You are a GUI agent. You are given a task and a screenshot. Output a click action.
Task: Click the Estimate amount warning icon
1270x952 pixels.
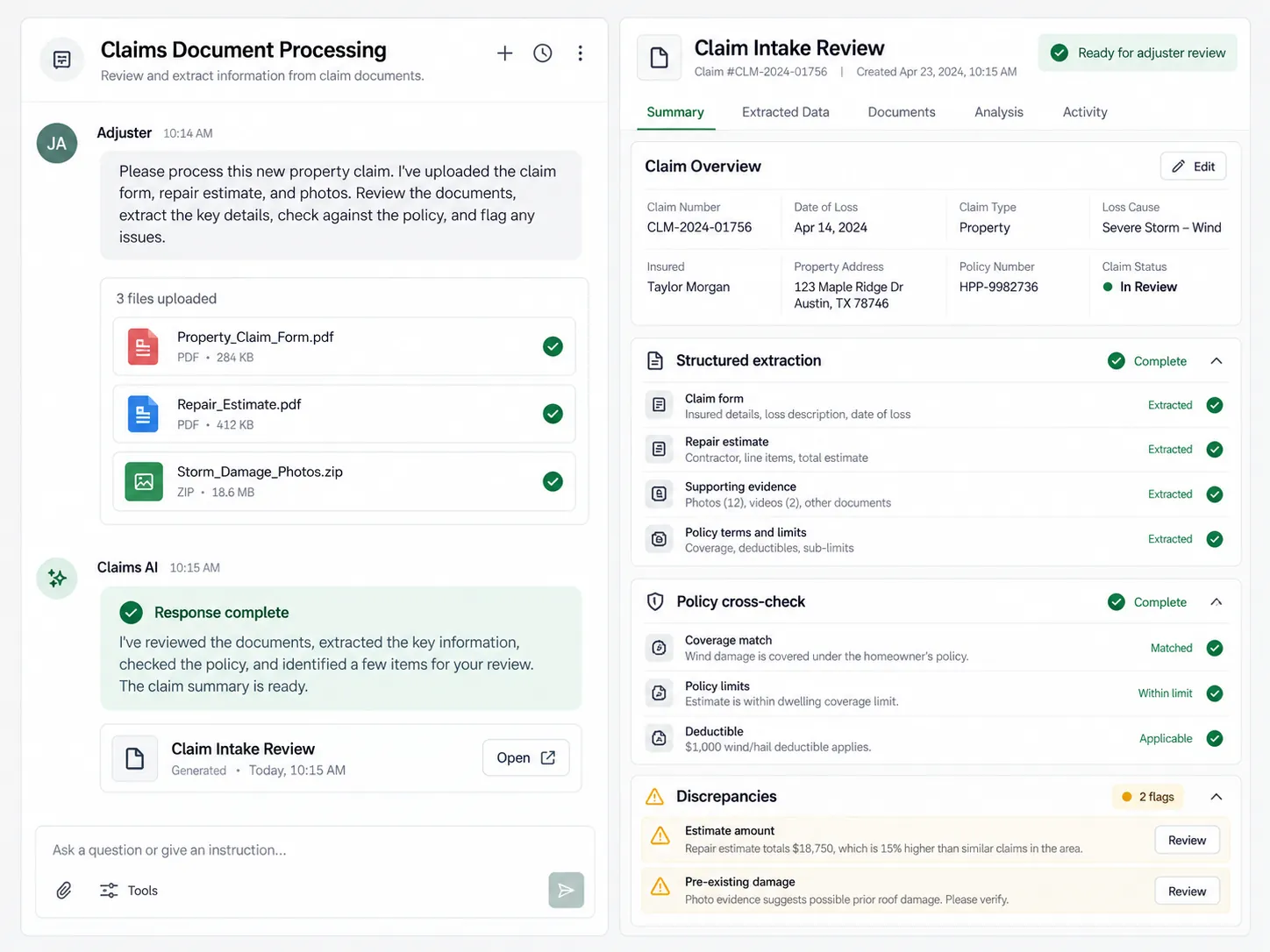coord(660,836)
